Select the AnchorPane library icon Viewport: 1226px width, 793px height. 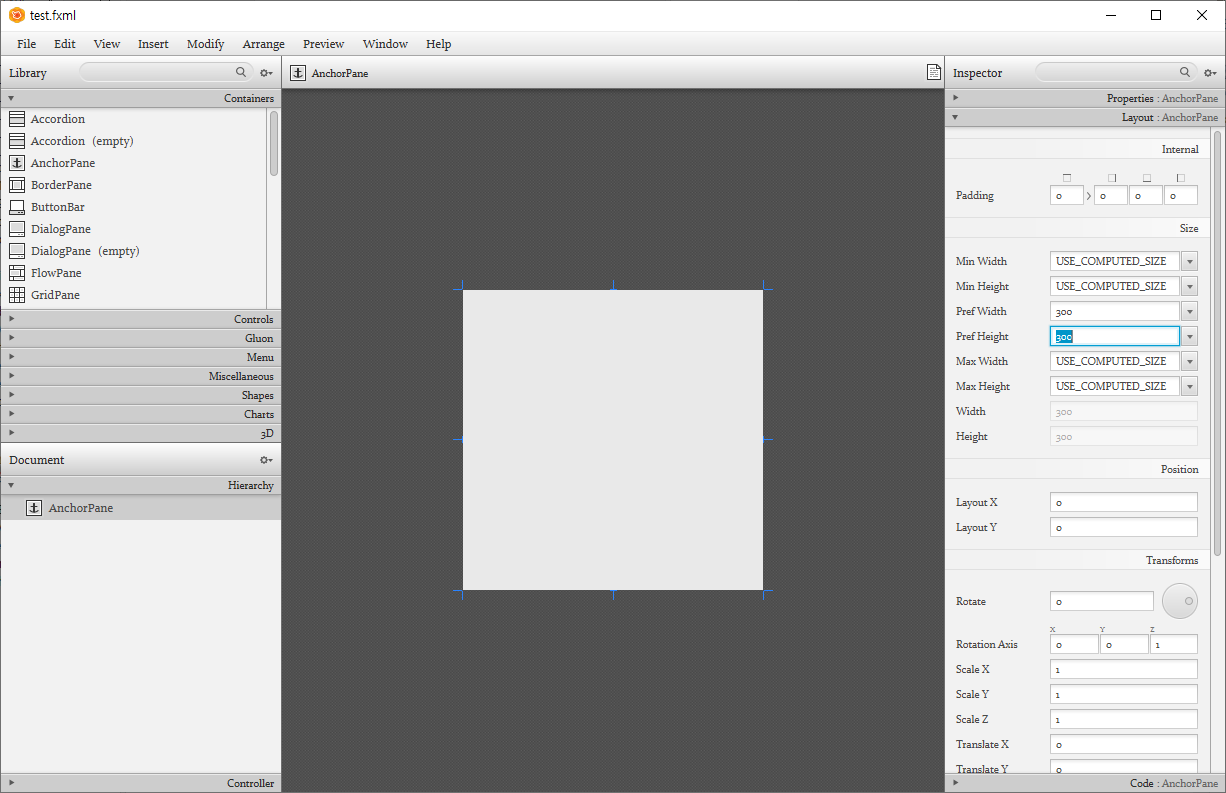click(16, 162)
